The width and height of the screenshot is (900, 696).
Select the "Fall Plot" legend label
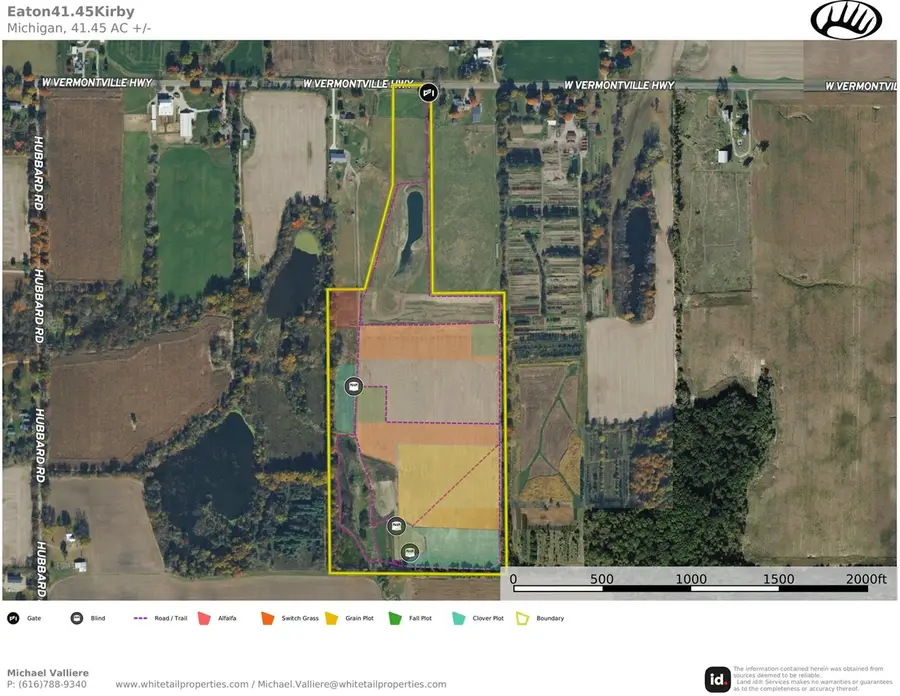pos(421,618)
